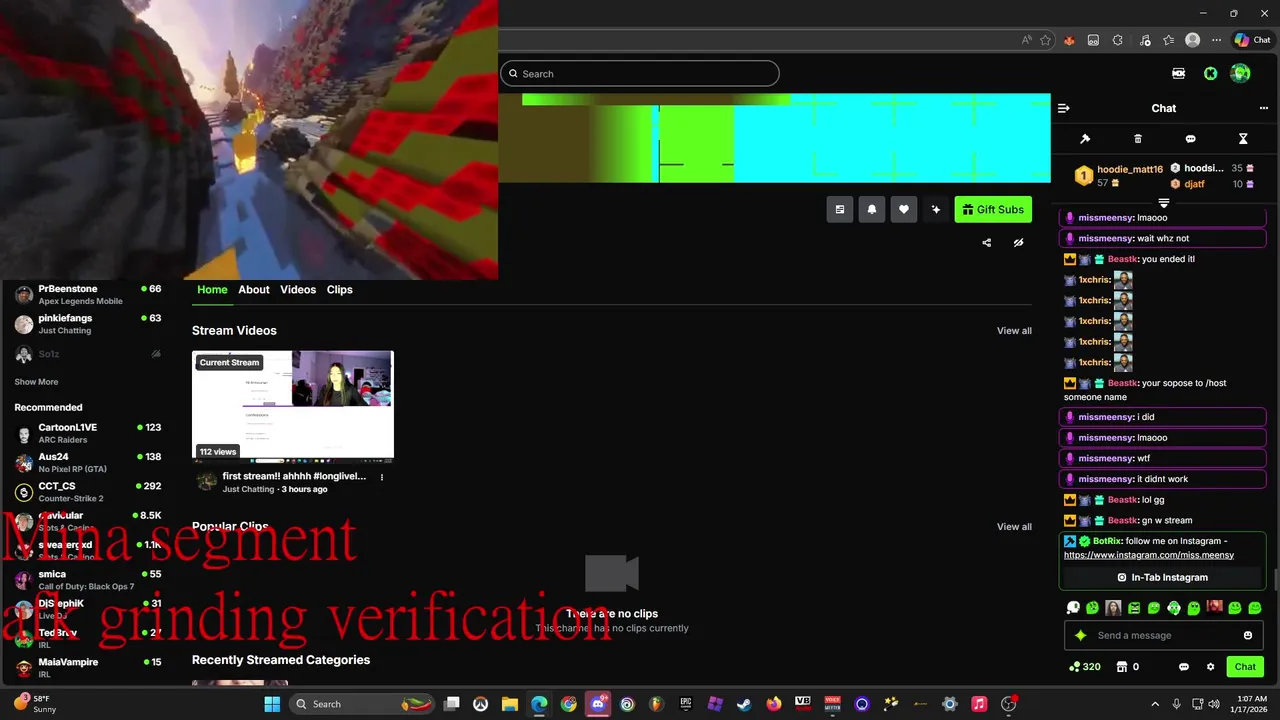Show hidden system tray icons chevron
1280x720 pixels.
click(x=1155, y=704)
